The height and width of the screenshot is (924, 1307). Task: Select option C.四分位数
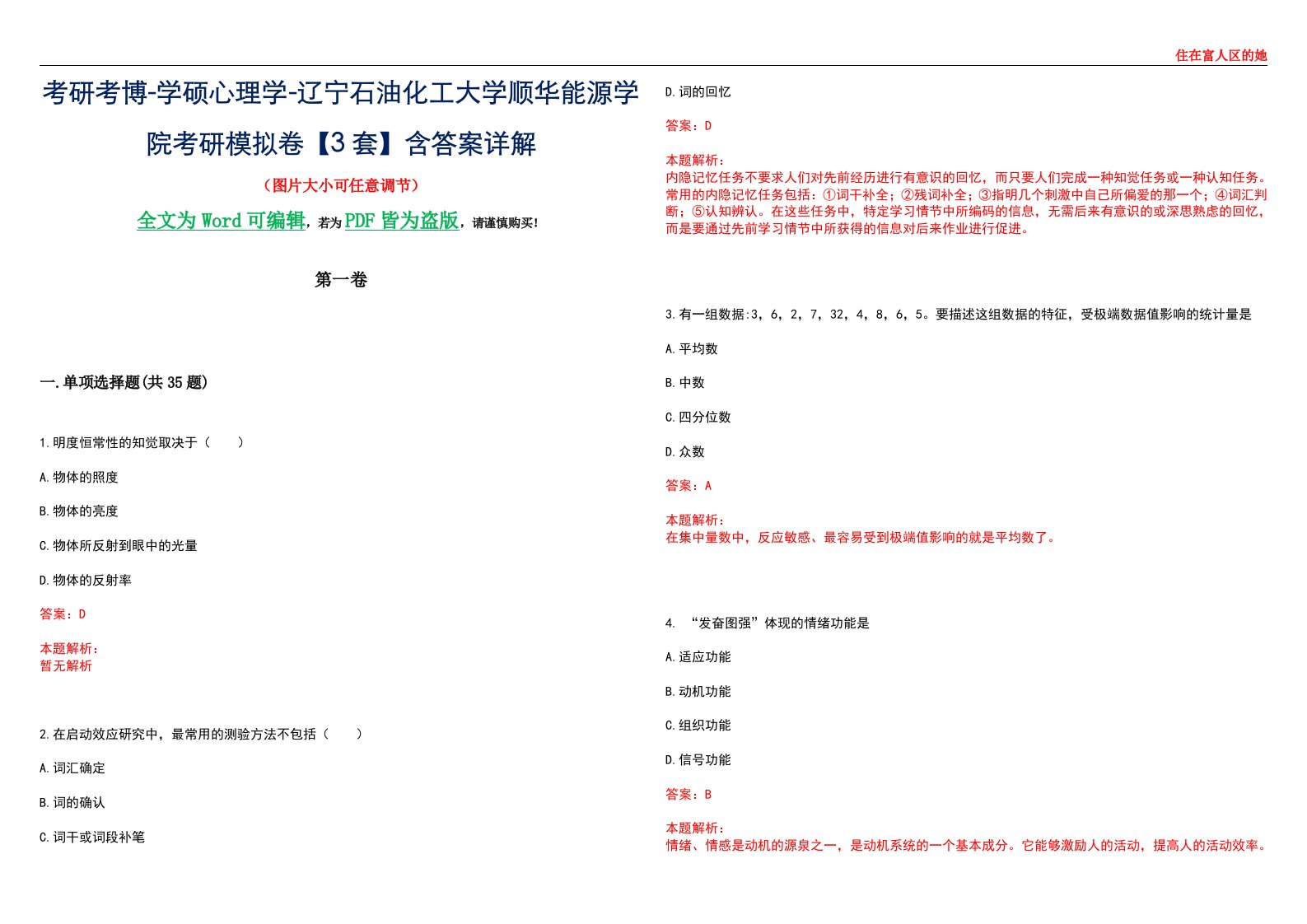[x=698, y=418]
